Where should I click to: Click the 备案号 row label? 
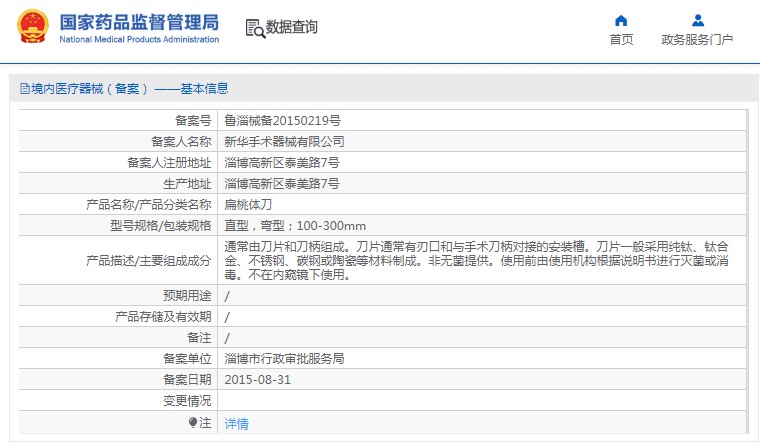pyautogui.click(x=193, y=120)
